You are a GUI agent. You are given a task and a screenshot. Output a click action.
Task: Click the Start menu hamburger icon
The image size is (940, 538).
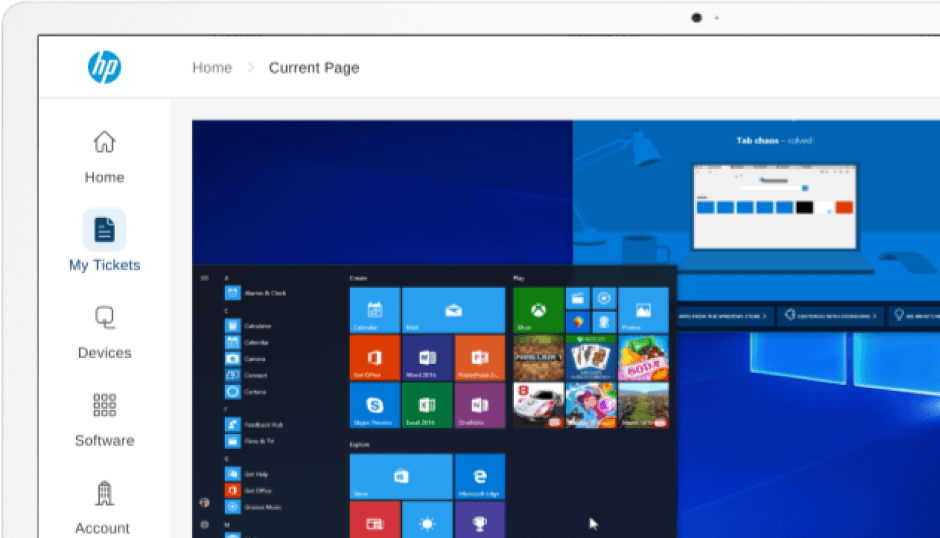click(204, 278)
